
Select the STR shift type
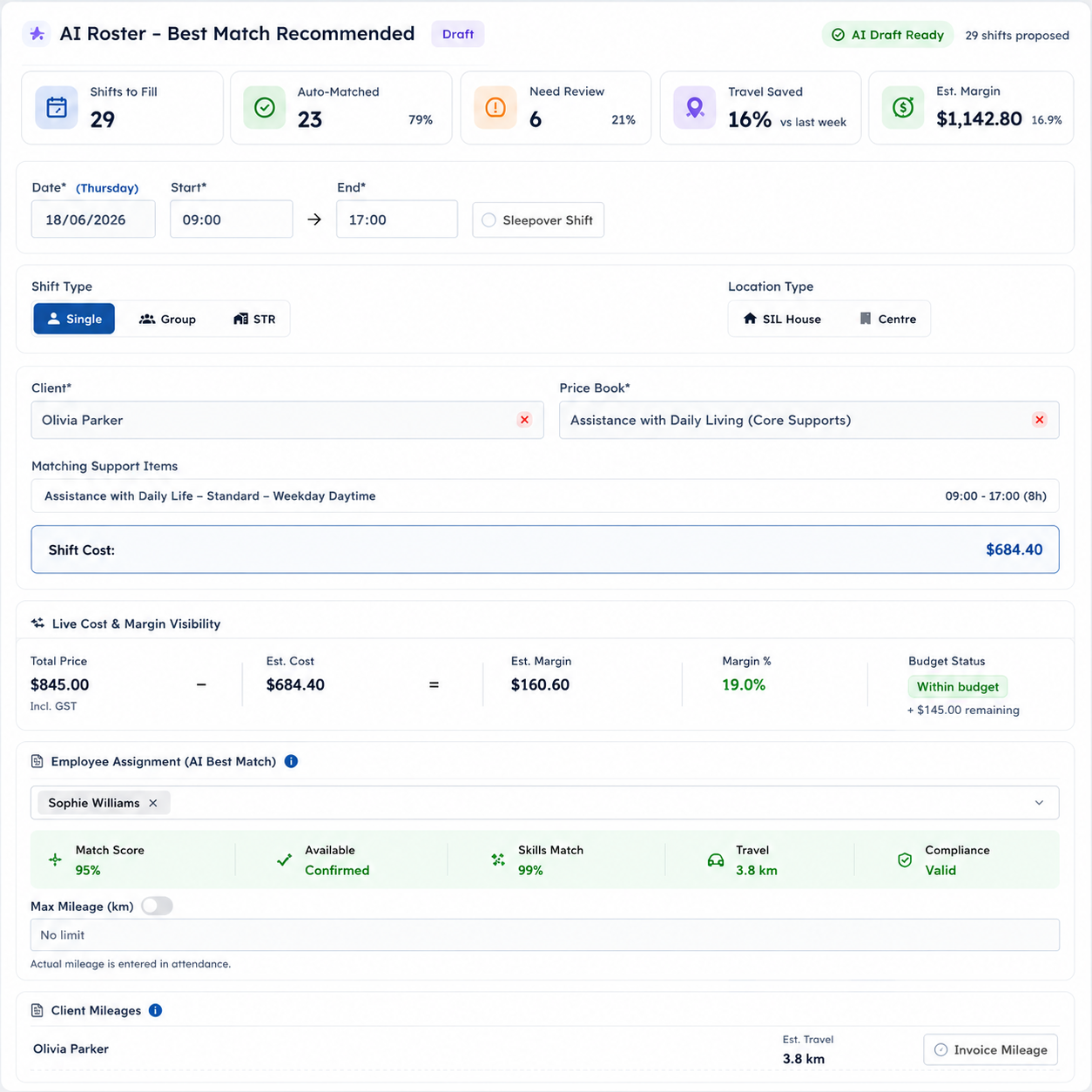pos(254,319)
